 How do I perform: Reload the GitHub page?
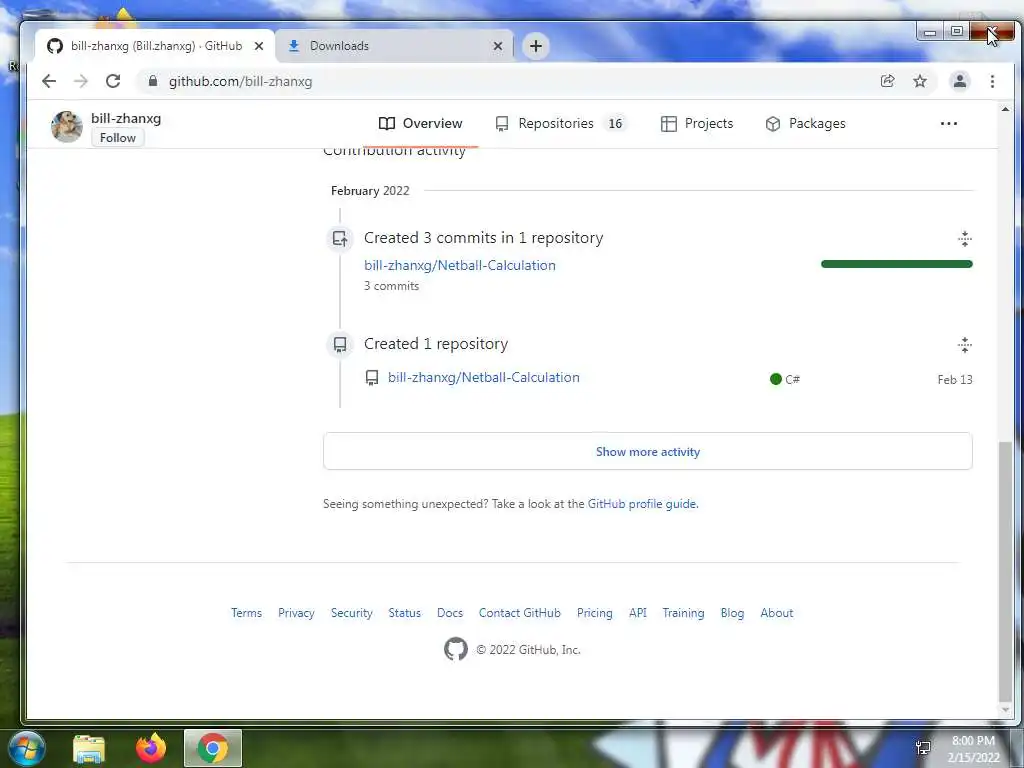[x=113, y=81]
